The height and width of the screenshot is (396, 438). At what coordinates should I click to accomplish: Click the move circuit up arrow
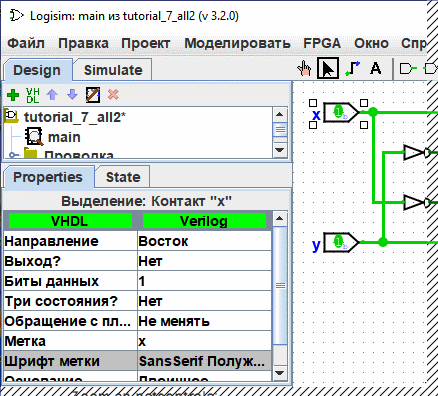[x=52, y=95]
